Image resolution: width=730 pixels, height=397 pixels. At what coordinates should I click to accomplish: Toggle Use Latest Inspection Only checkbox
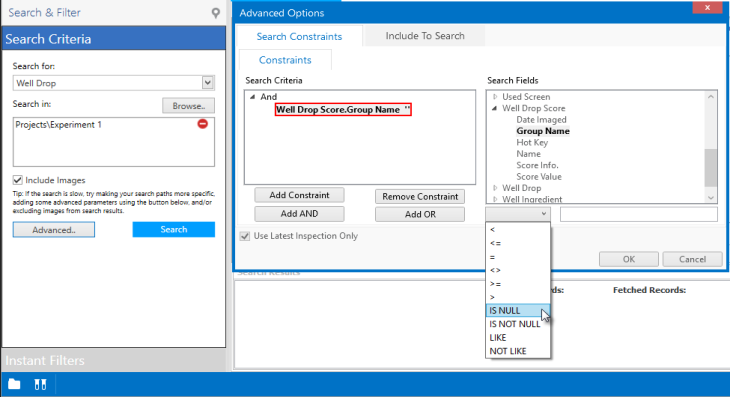pos(245,236)
